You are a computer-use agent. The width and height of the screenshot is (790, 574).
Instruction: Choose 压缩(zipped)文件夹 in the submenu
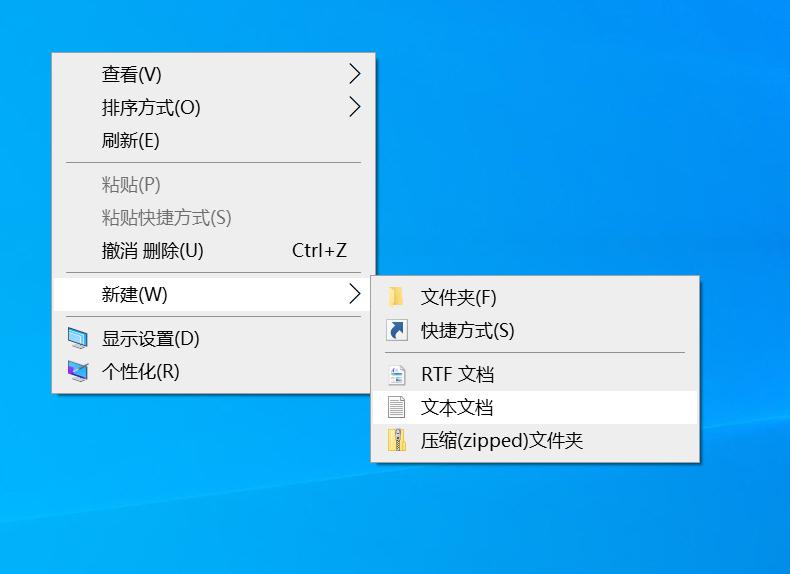pyautogui.click(x=535, y=440)
